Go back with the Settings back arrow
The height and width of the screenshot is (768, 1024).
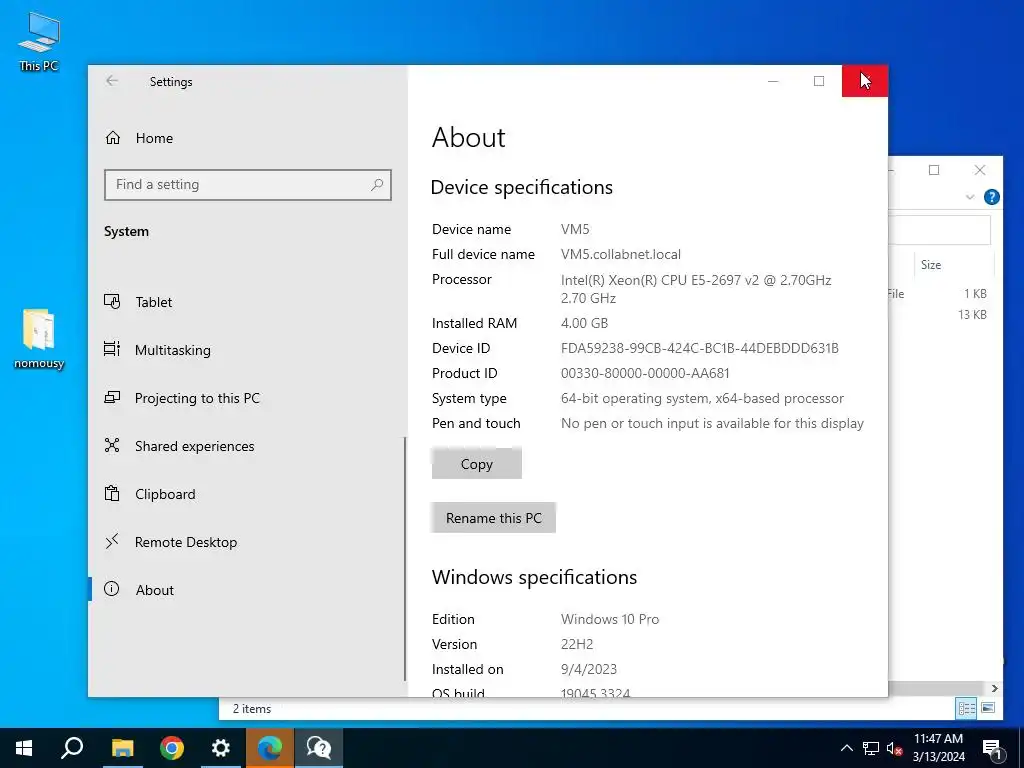coord(112,81)
